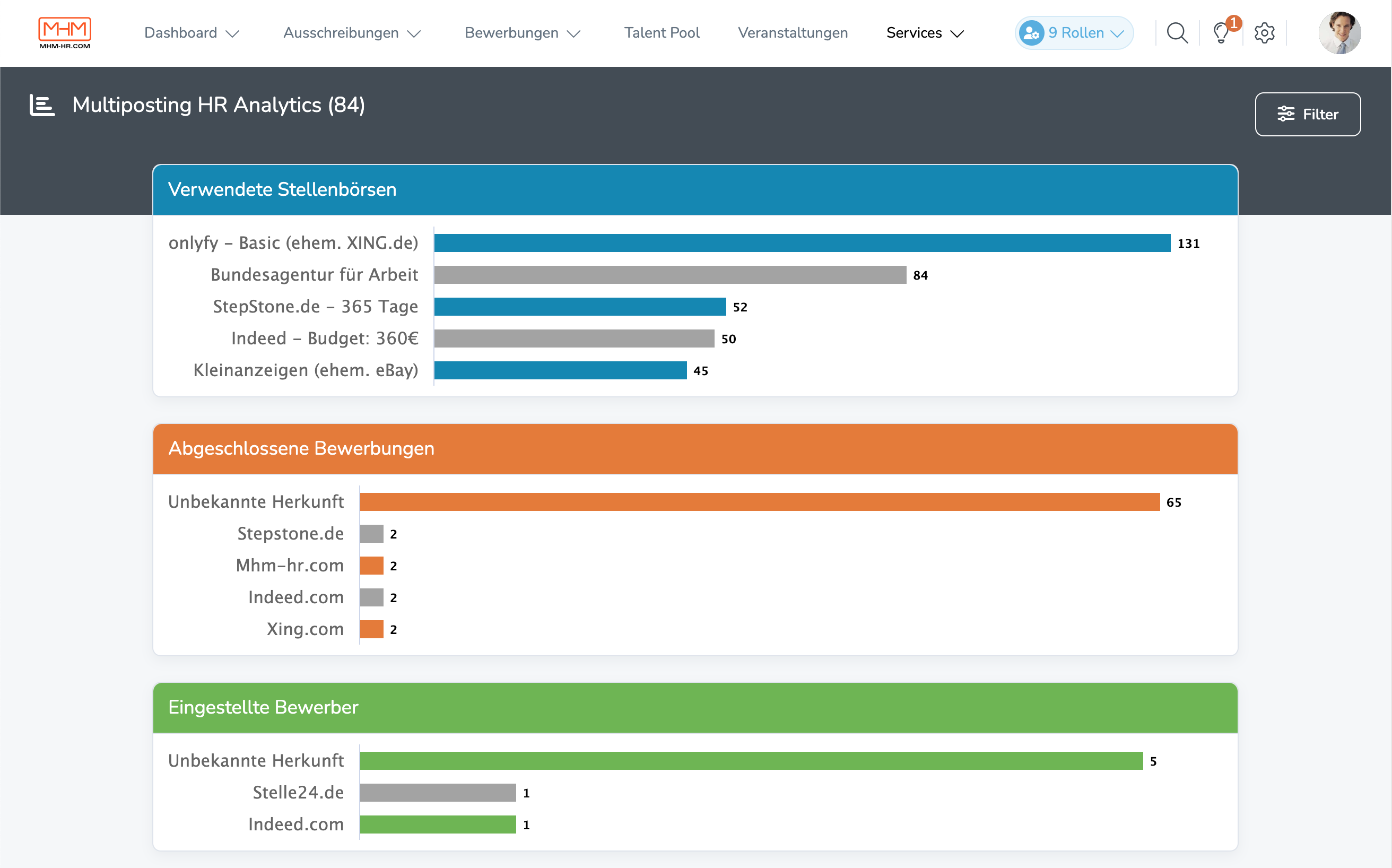Click the 'Bundesagentur für Arbeit' label

pyautogui.click(x=315, y=275)
